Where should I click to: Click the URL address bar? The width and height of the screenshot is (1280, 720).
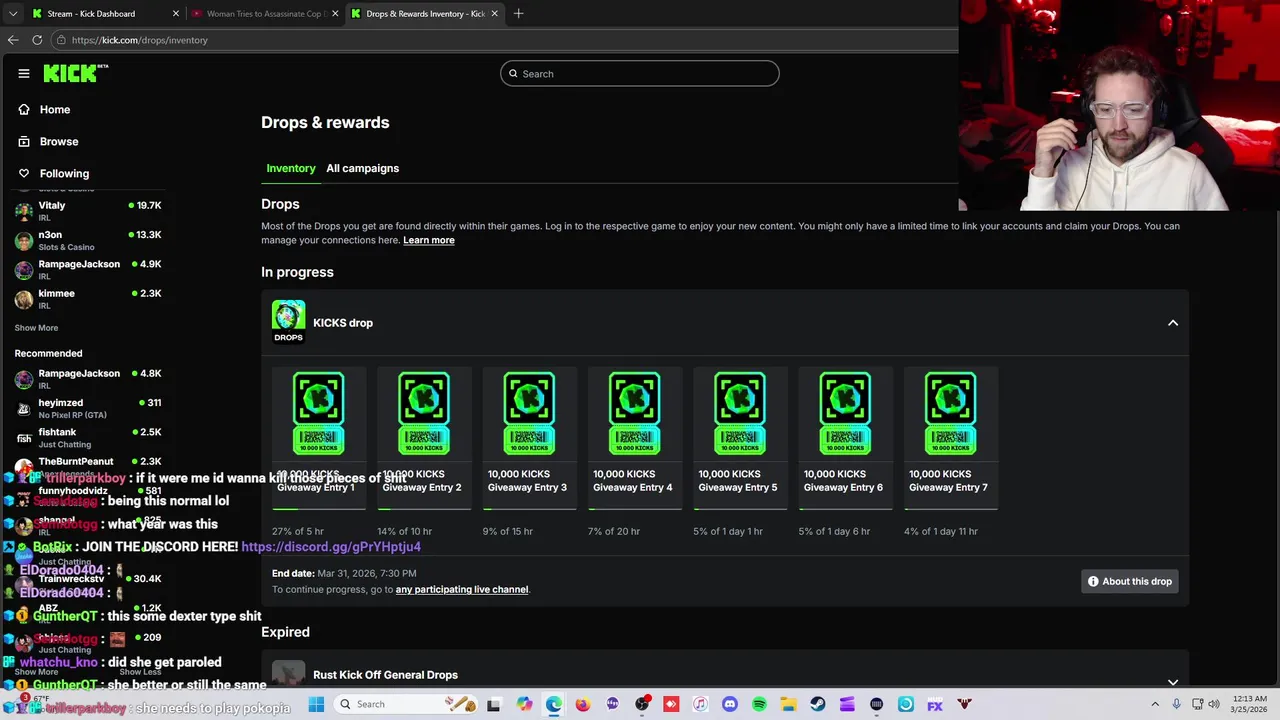point(505,40)
